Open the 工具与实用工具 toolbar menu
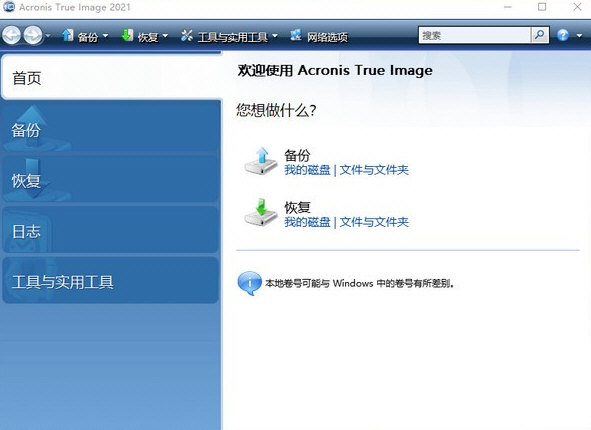Image resolution: width=591 pixels, height=430 pixels. click(x=233, y=37)
